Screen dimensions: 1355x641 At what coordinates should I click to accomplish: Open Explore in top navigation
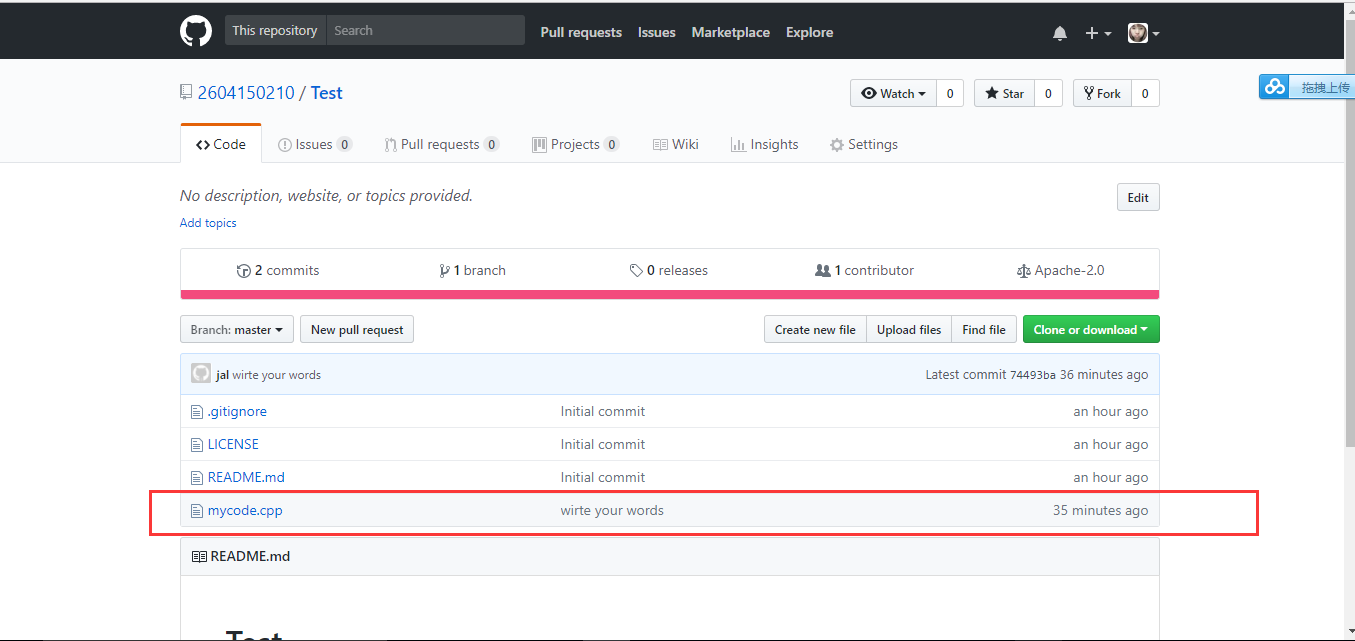(810, 32)
